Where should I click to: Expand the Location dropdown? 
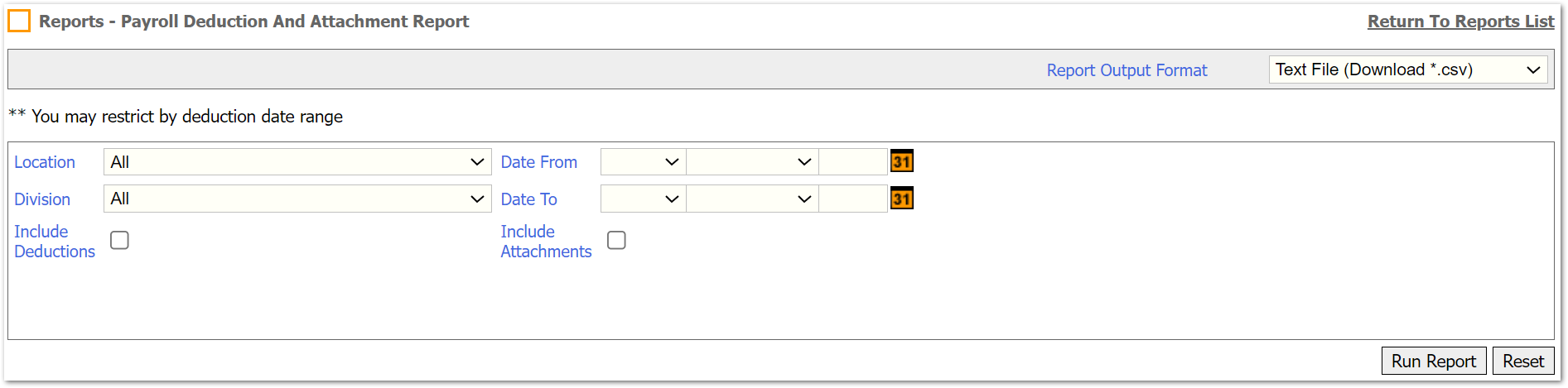click(x=297, y=162)
